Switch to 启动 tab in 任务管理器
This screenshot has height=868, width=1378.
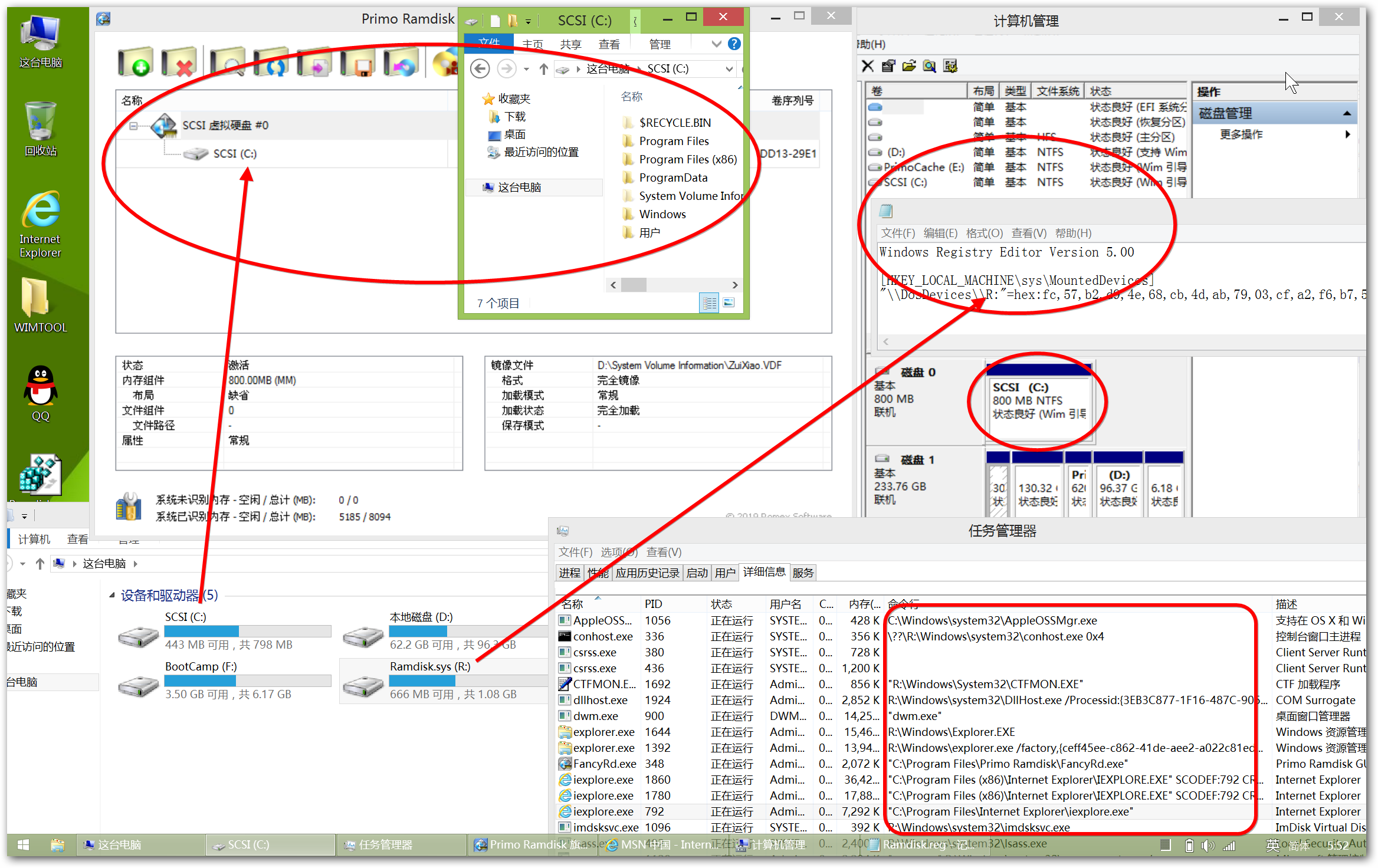(x=697, y=573)
